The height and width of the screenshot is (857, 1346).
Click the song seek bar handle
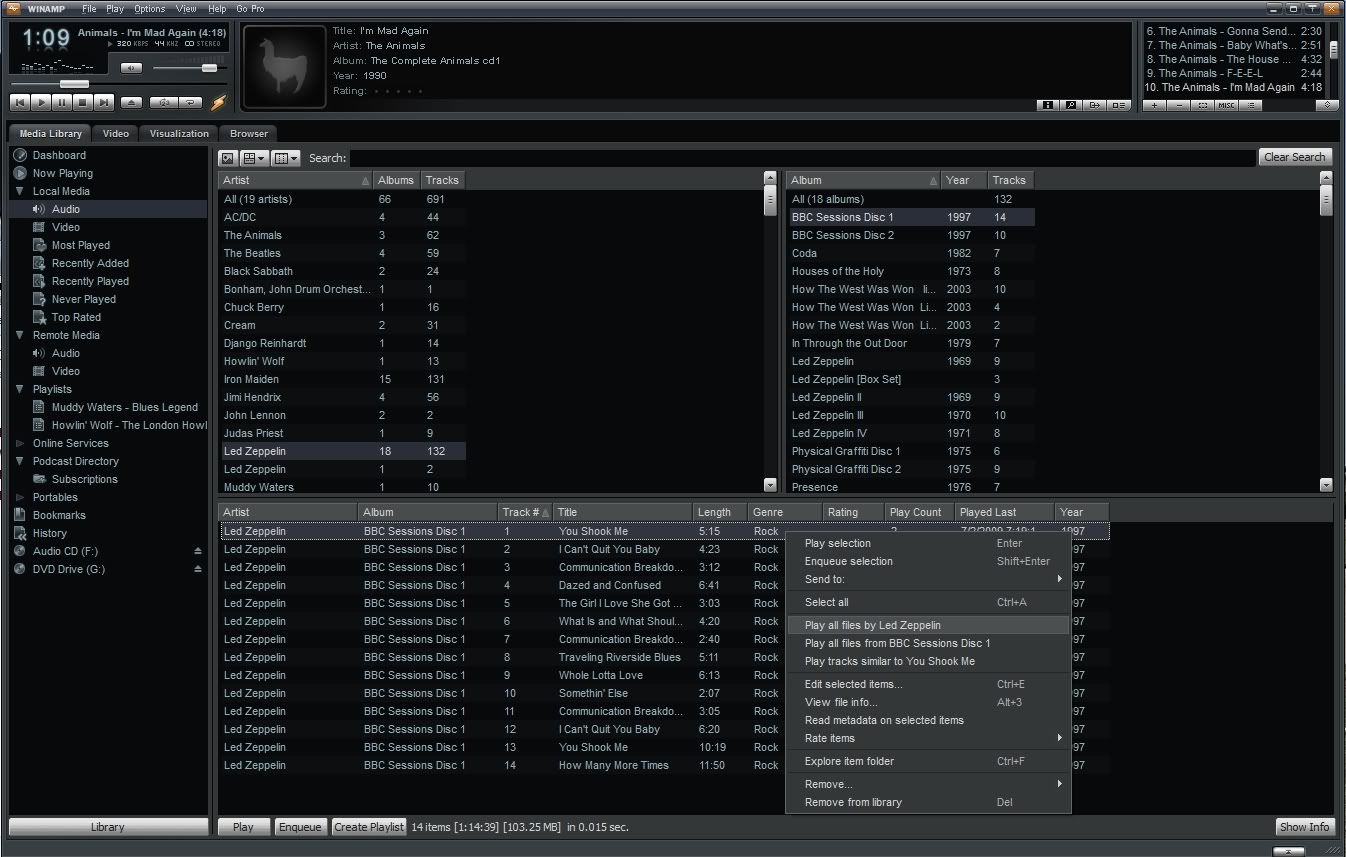point(74,84)
